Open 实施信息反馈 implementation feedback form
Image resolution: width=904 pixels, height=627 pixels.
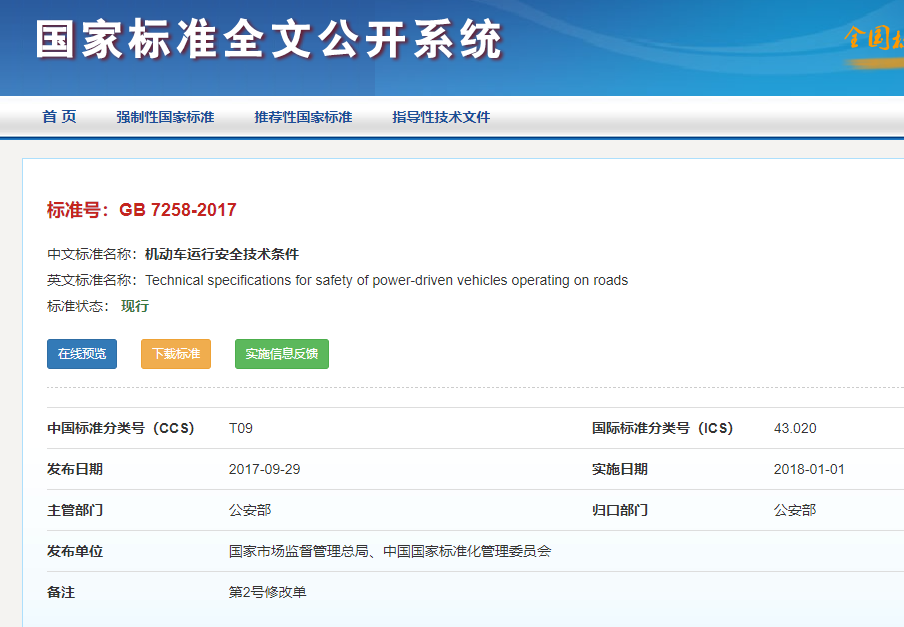[281, 353]
